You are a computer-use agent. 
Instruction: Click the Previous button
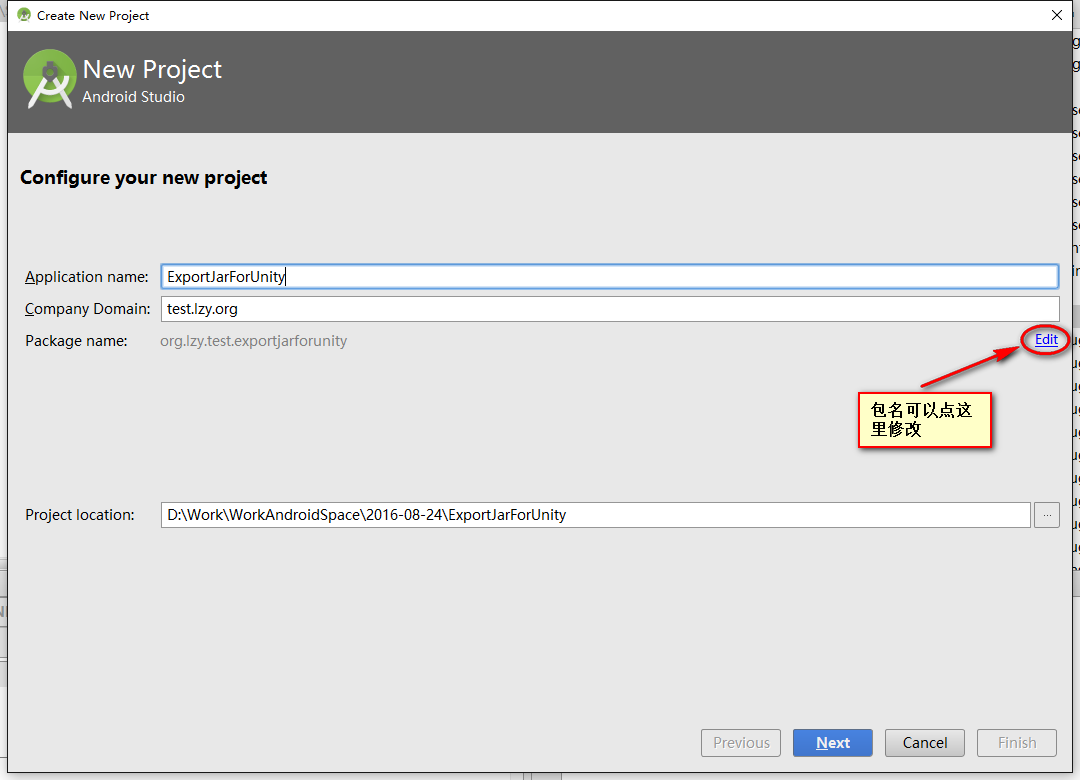pos(741,743)
